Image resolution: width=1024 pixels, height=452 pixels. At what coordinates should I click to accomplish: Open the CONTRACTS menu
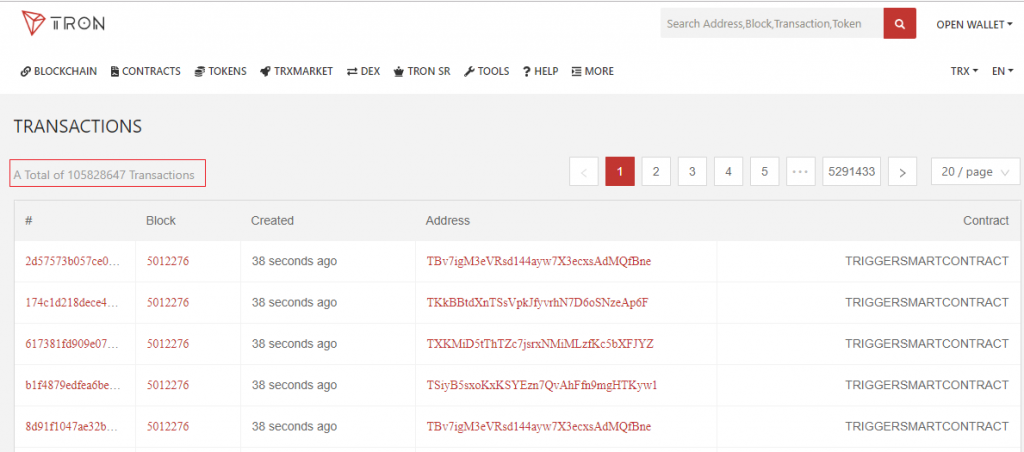pos(146,71)
